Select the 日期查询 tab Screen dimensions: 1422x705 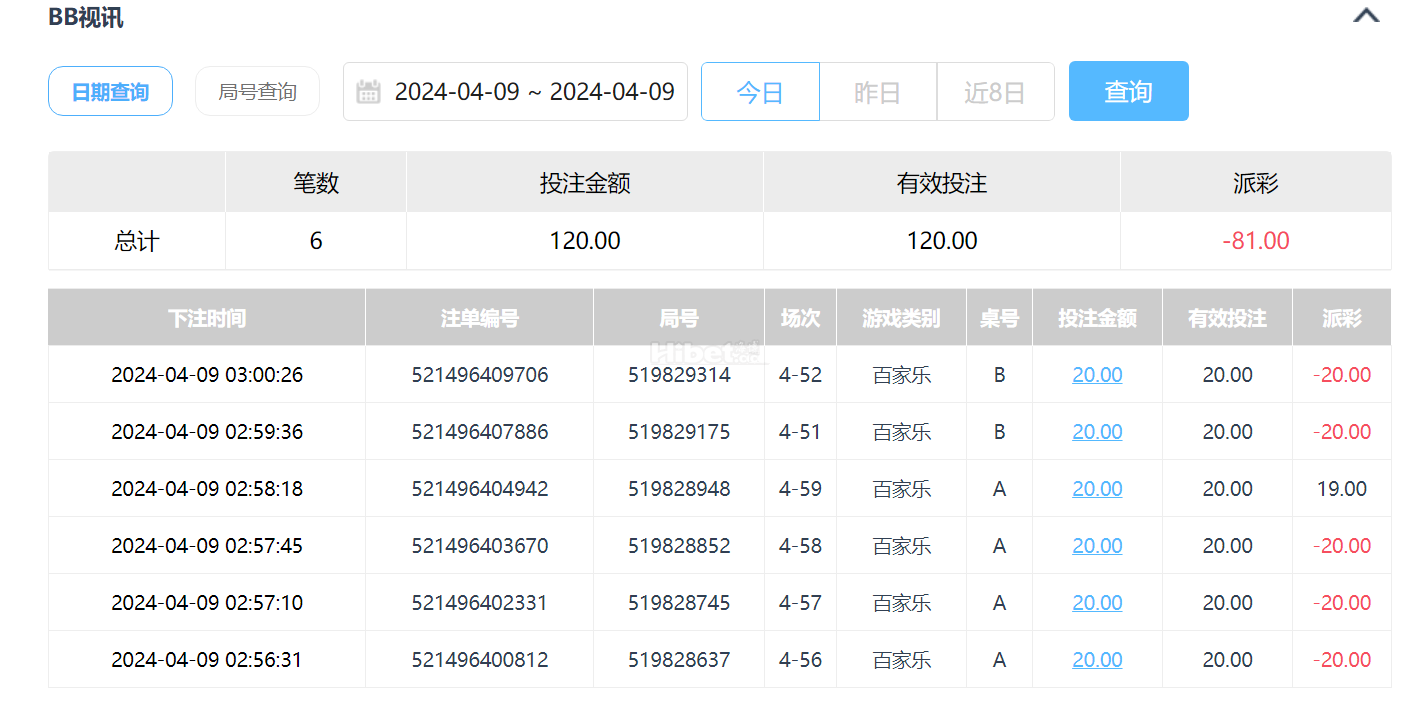110,92
